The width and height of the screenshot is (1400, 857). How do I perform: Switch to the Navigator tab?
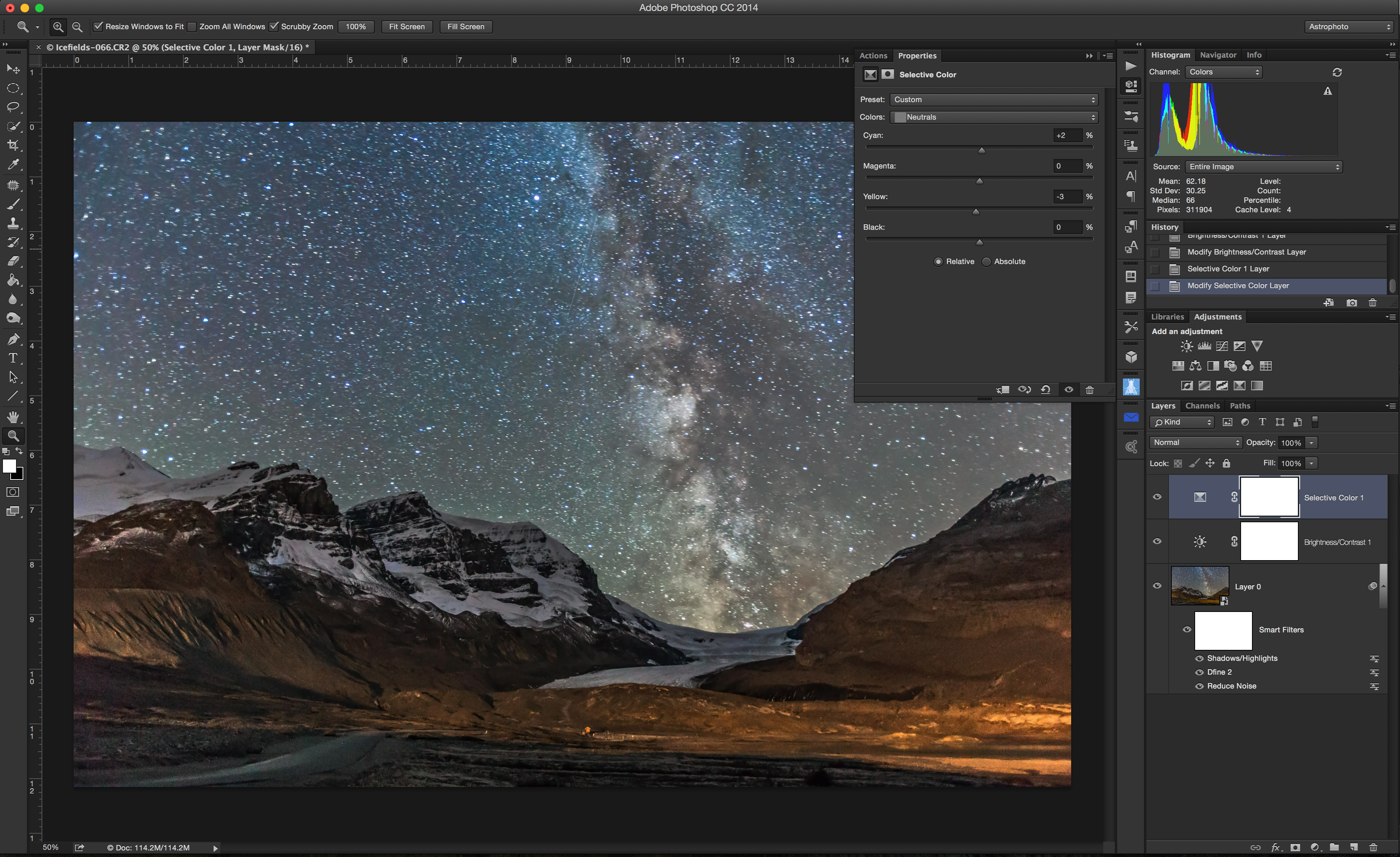click(1218, 55)
